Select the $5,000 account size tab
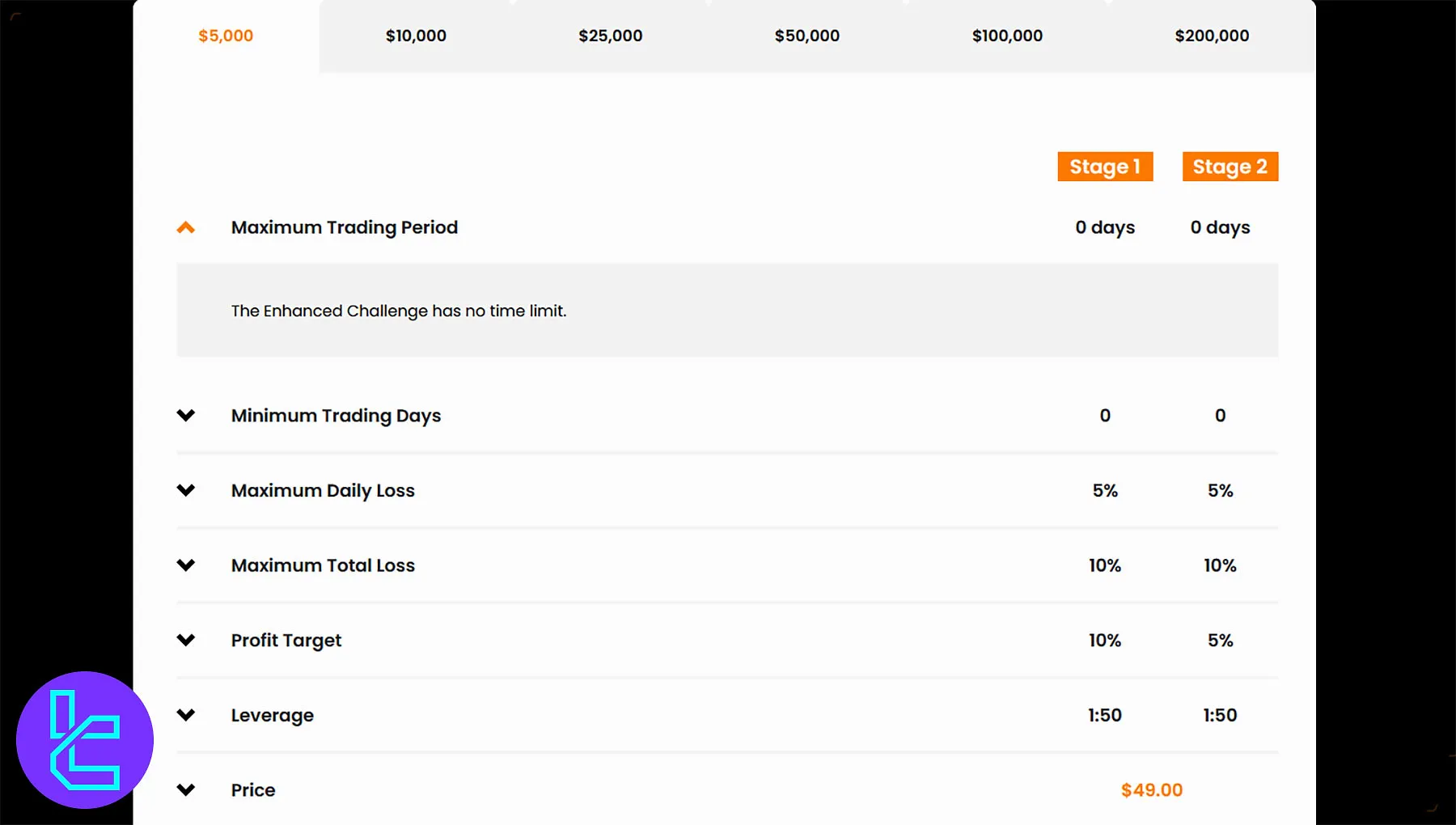Image resolution: width=1456 pixels, height=825 pixels. [x=226, y=36]
